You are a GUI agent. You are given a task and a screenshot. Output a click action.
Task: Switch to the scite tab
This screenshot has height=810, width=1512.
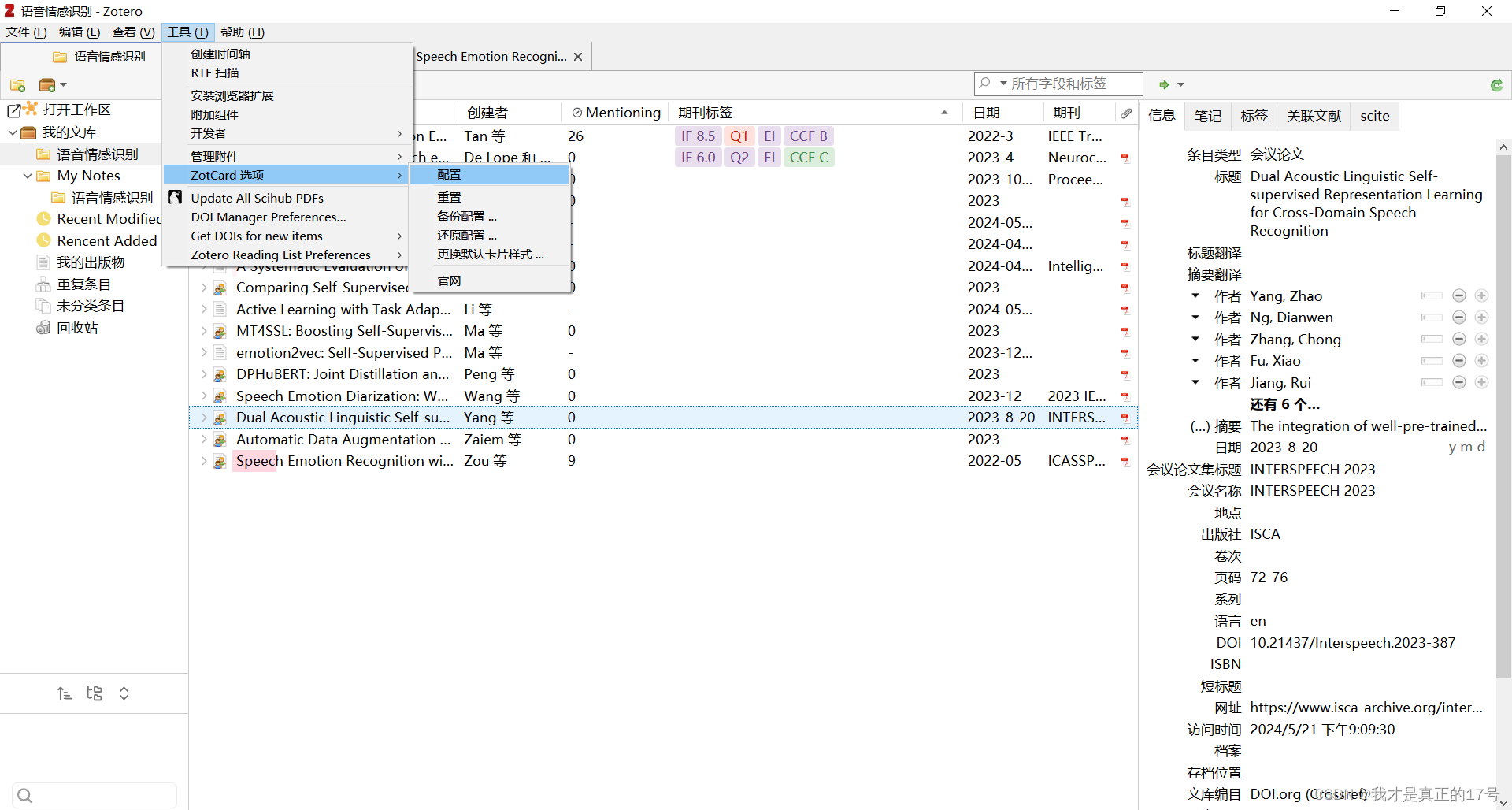pyautogui.click(x=1375, y=116)
